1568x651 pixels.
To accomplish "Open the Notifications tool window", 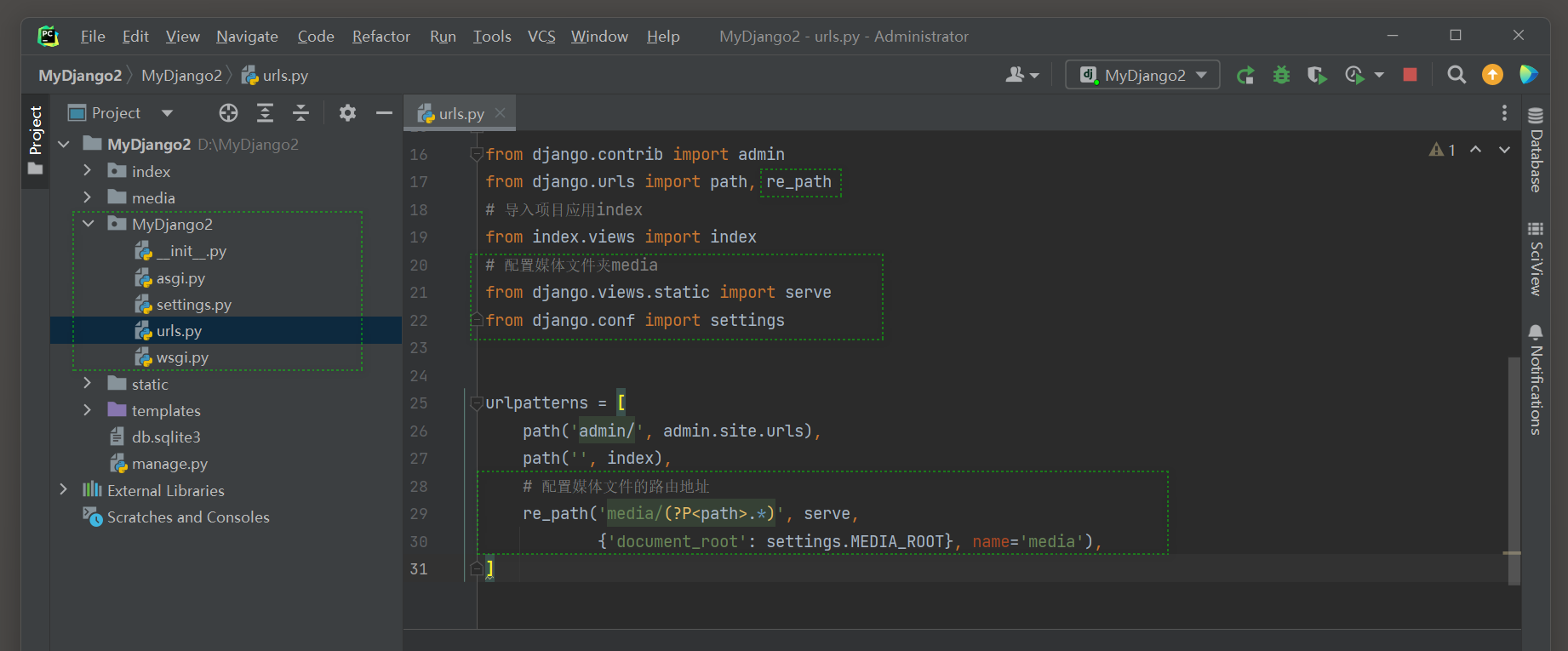I will 1536,380.
